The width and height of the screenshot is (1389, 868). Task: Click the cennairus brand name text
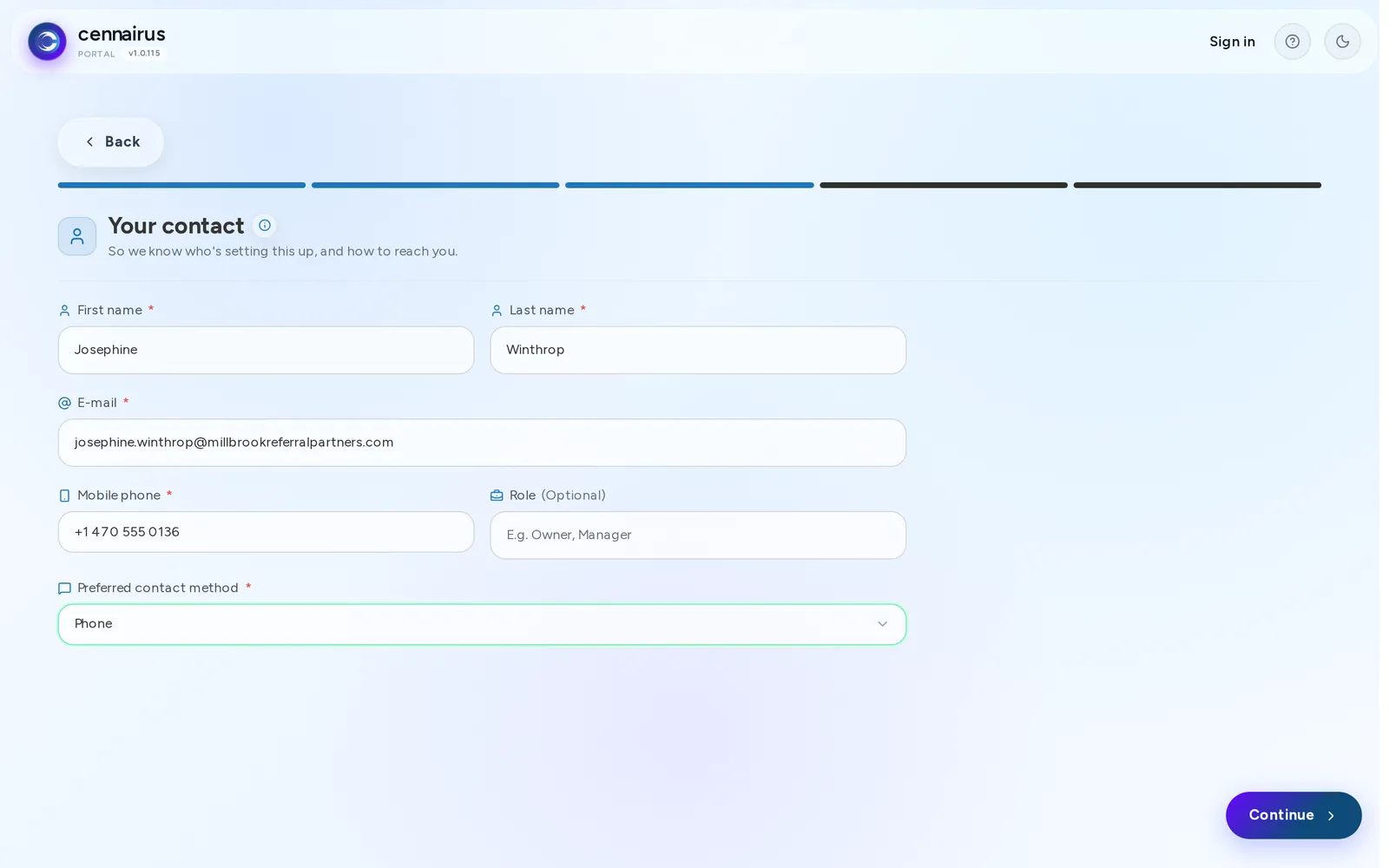pos(122,34)
